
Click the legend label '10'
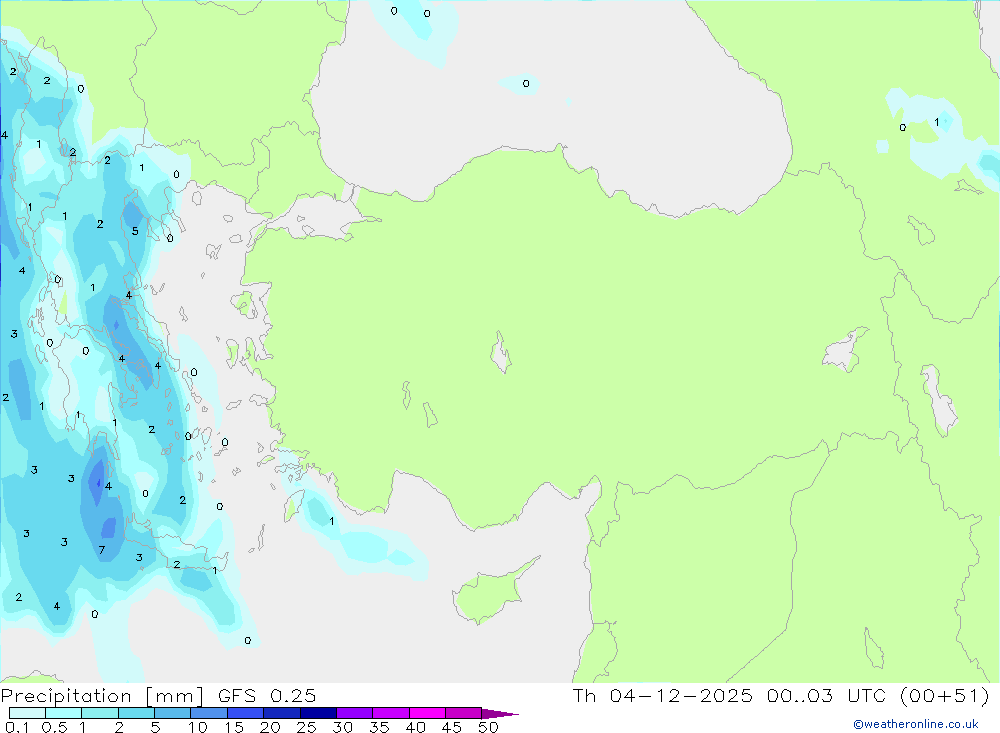198,727
